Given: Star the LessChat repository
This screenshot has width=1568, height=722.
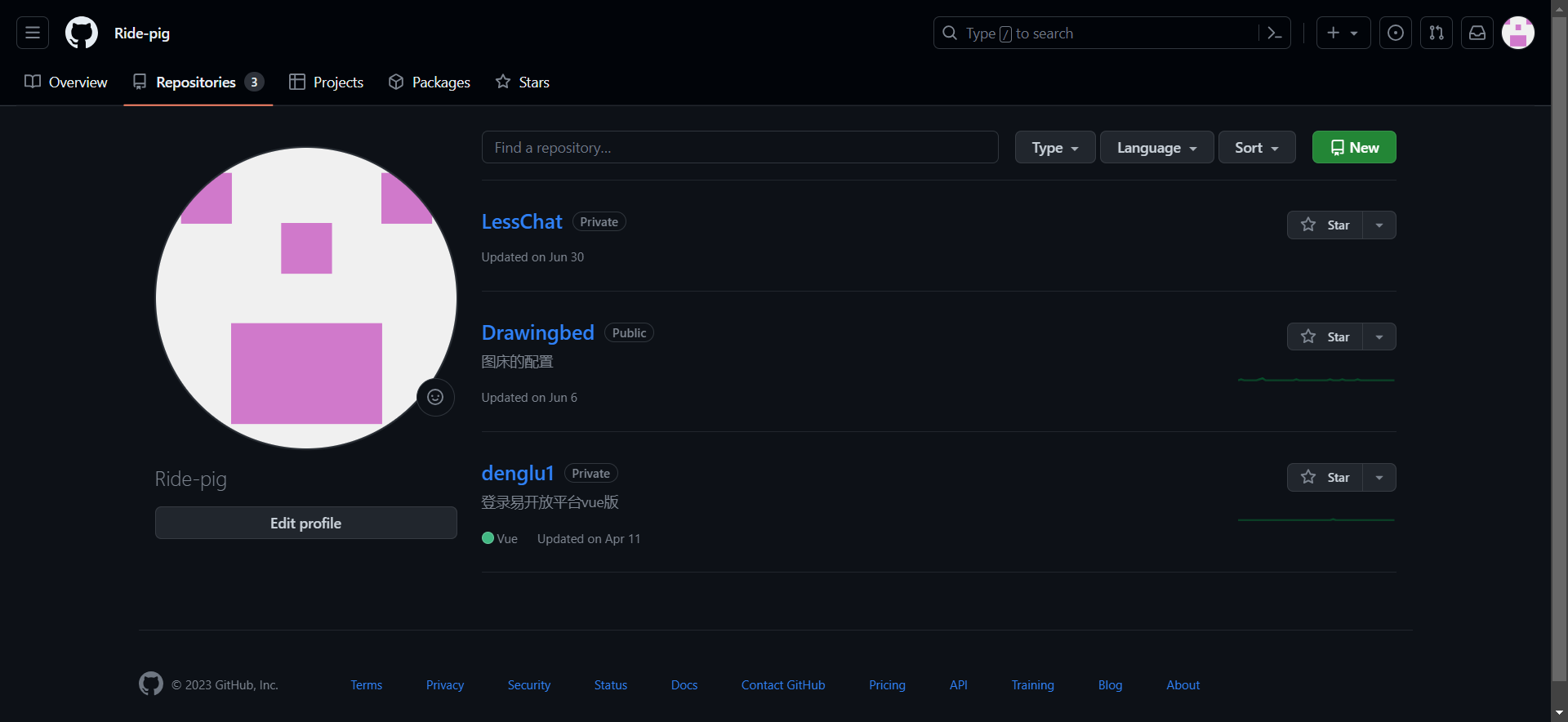Looking at the screenshot, I should [x=1325, y=225].
